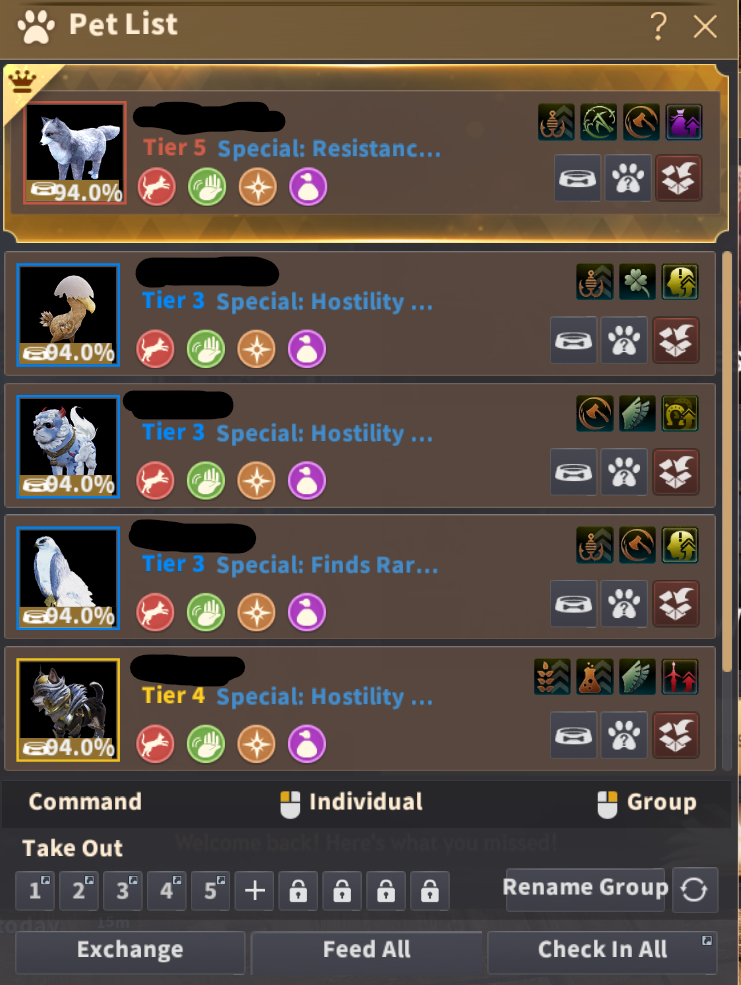This screenshot has height=985, width=741.
Task: Click the check-in box icon for the Tier 5 pet
Action: pos(678,178)
